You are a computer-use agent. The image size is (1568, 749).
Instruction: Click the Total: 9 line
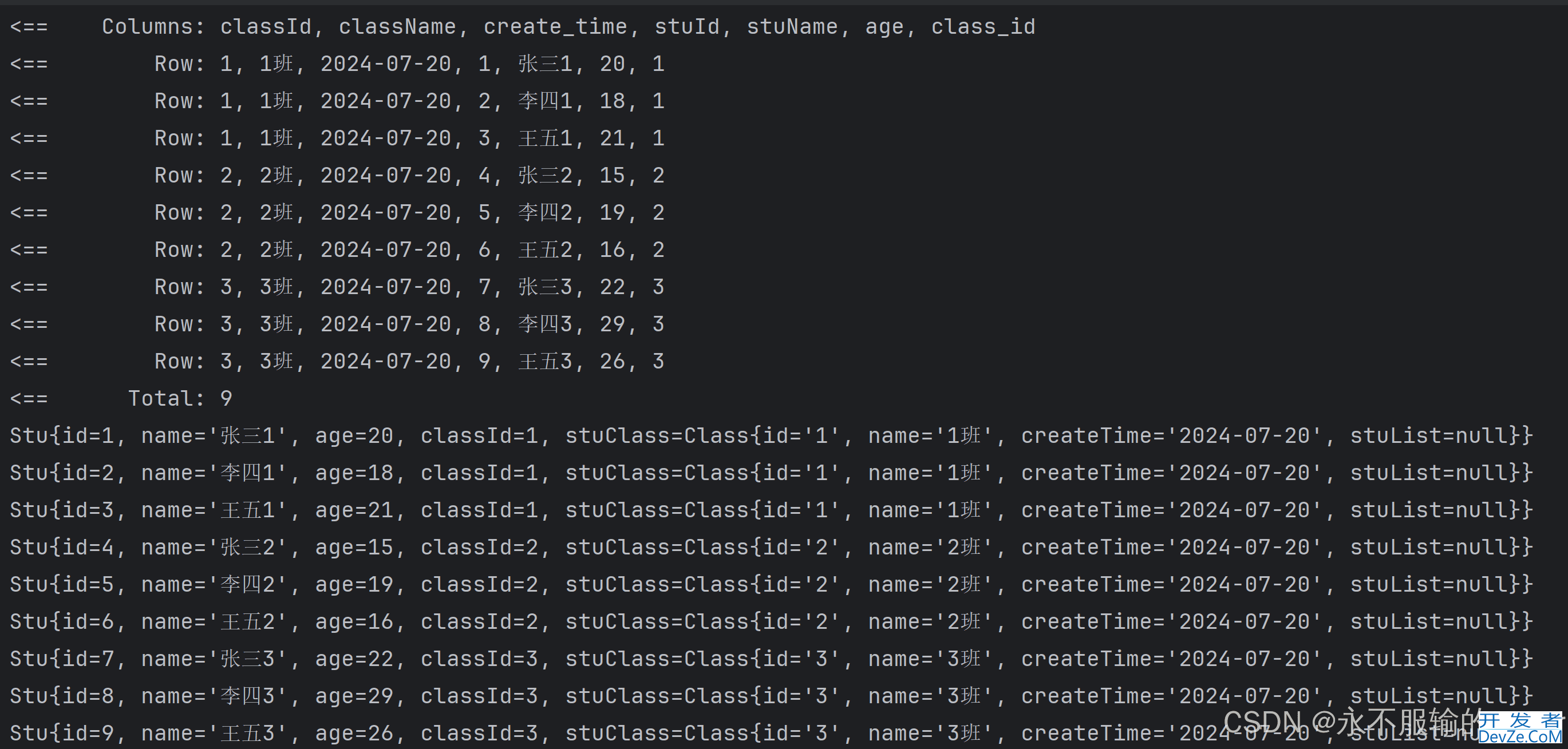click(x=121, y=399)
